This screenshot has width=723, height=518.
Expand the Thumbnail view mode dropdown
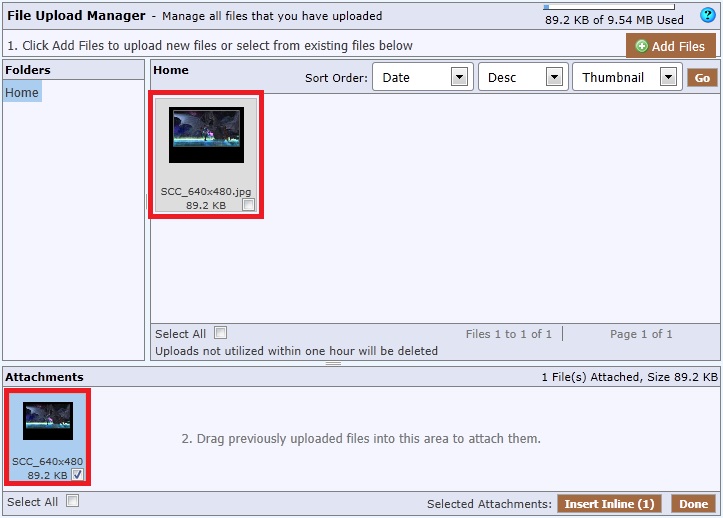click(x=669, y=78)
